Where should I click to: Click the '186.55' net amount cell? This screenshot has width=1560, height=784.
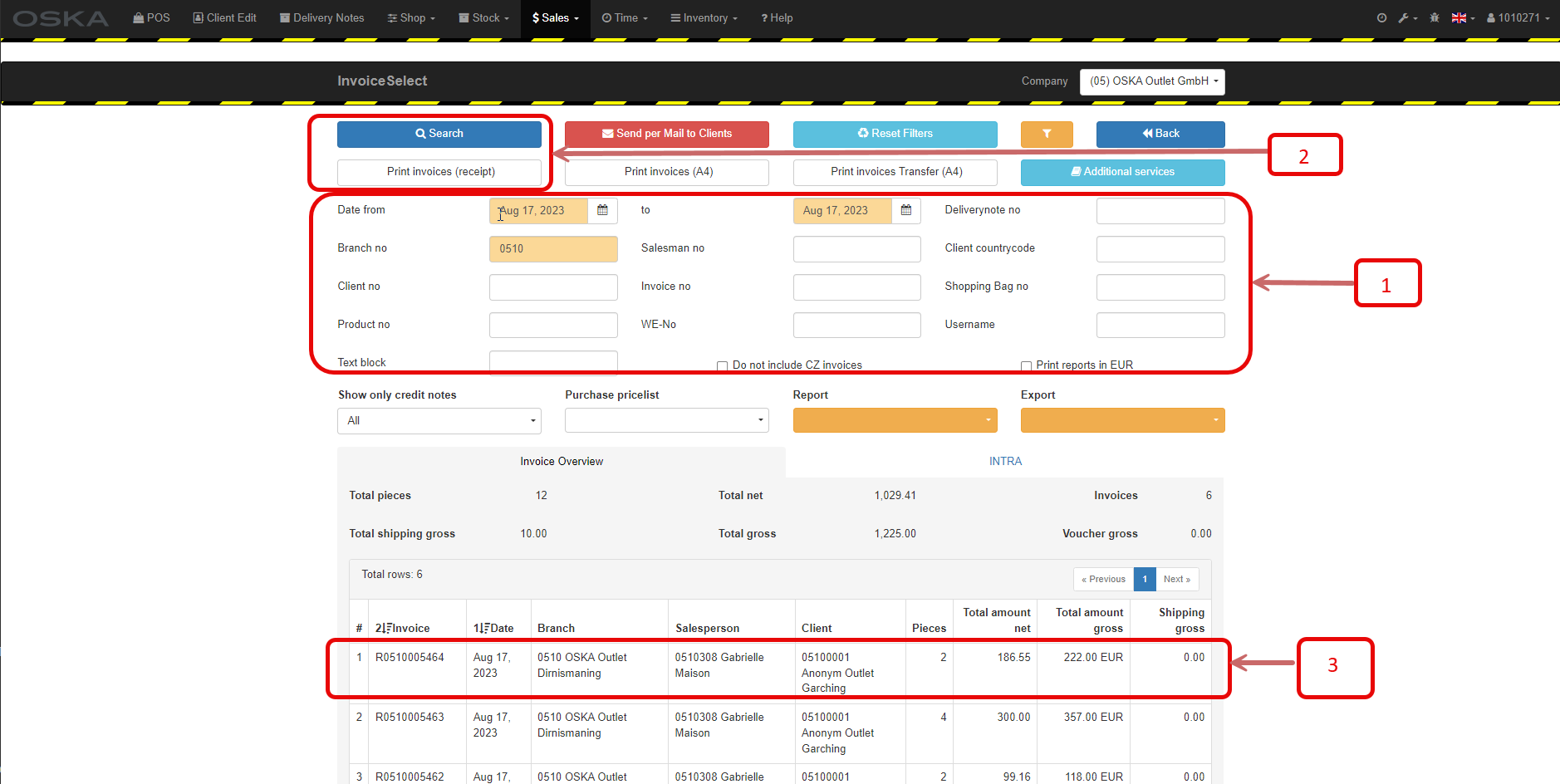(x=1013, y=658)
